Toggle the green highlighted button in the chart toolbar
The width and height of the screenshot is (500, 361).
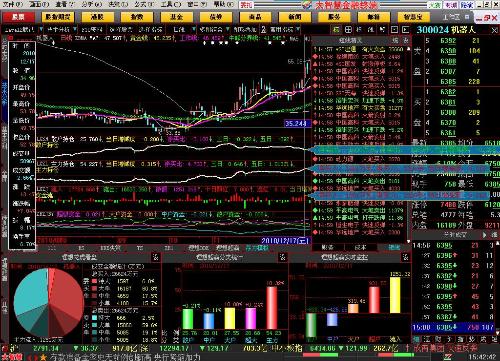[336, 30]
